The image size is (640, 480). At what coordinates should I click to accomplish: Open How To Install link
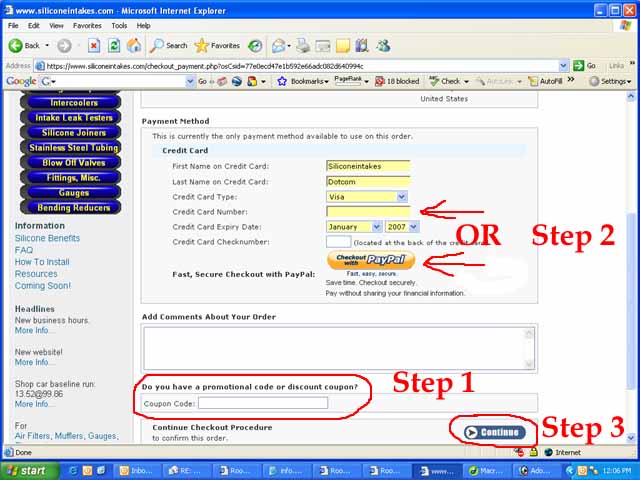[42, 262]
